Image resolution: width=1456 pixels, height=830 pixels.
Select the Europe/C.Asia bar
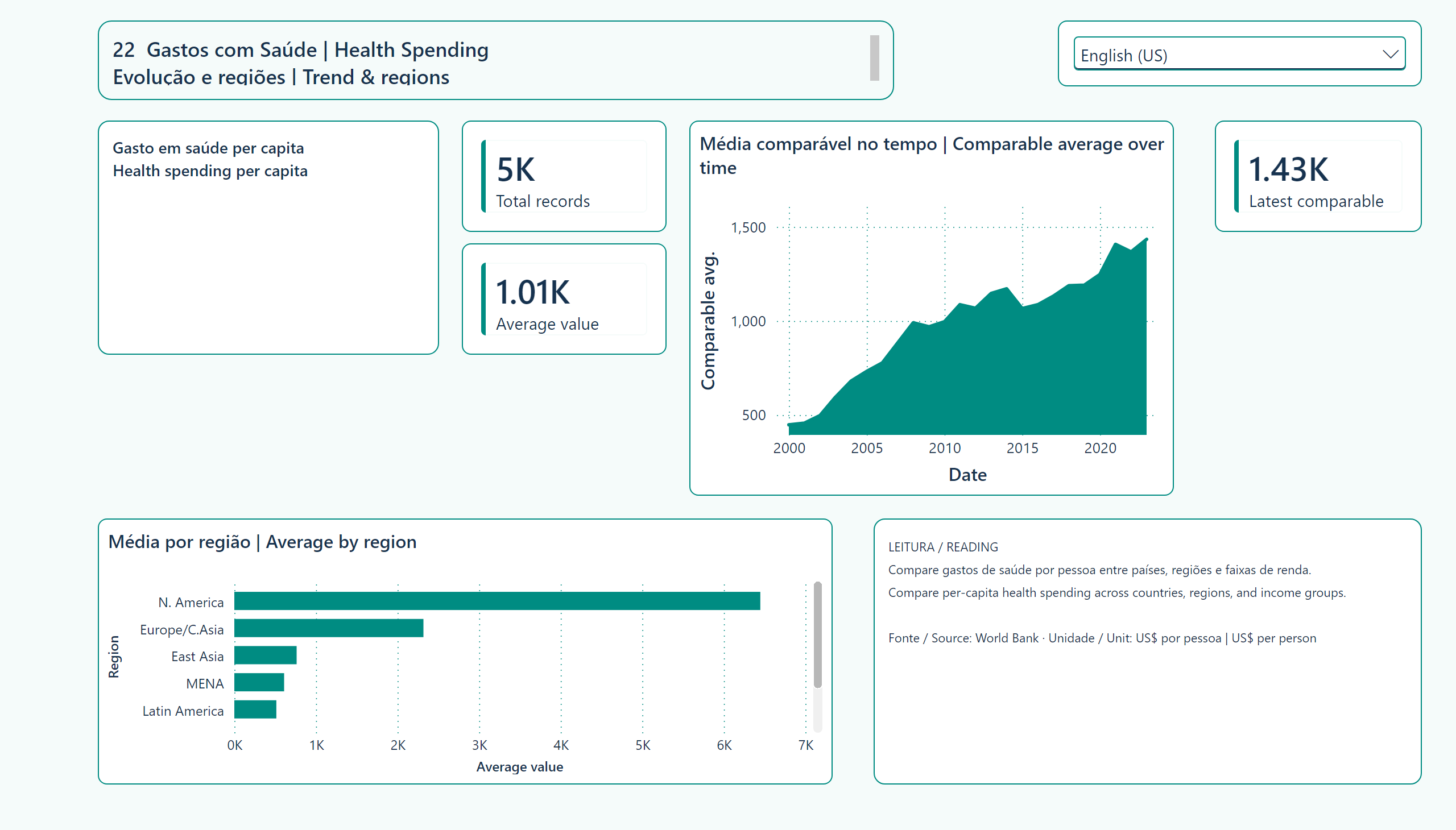[329, 628]
